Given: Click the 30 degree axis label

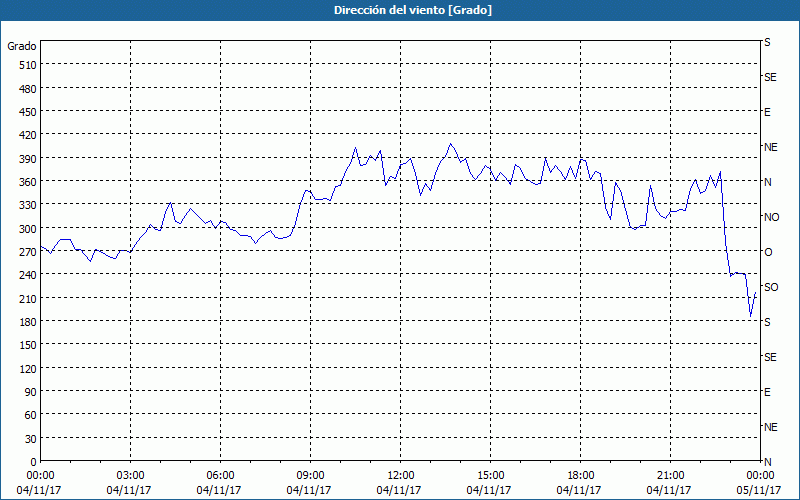Looking at the screenshot, I should [32, 439].
